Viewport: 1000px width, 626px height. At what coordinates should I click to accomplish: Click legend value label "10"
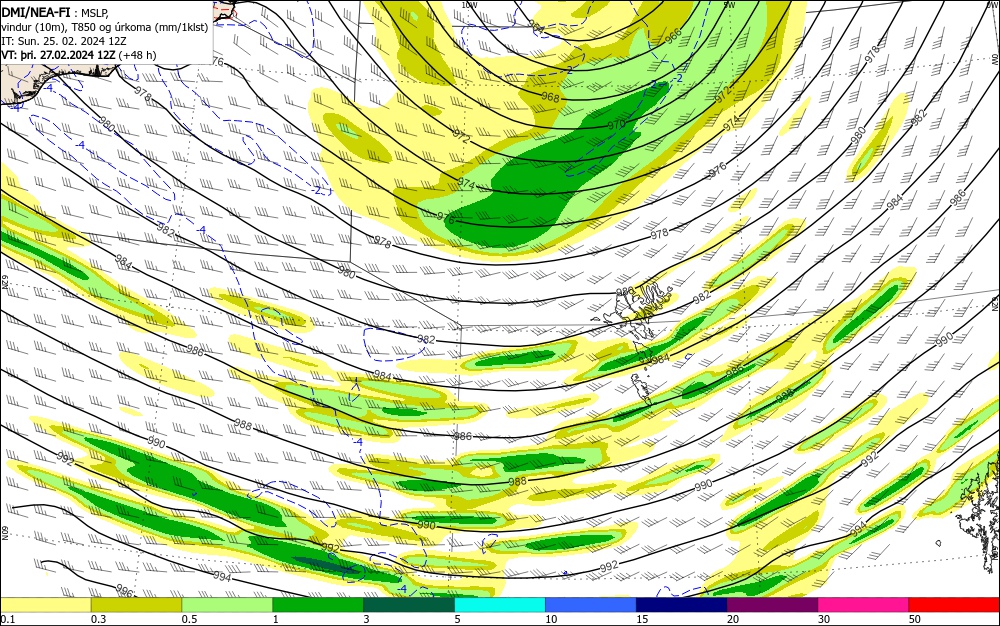[551, 619]
